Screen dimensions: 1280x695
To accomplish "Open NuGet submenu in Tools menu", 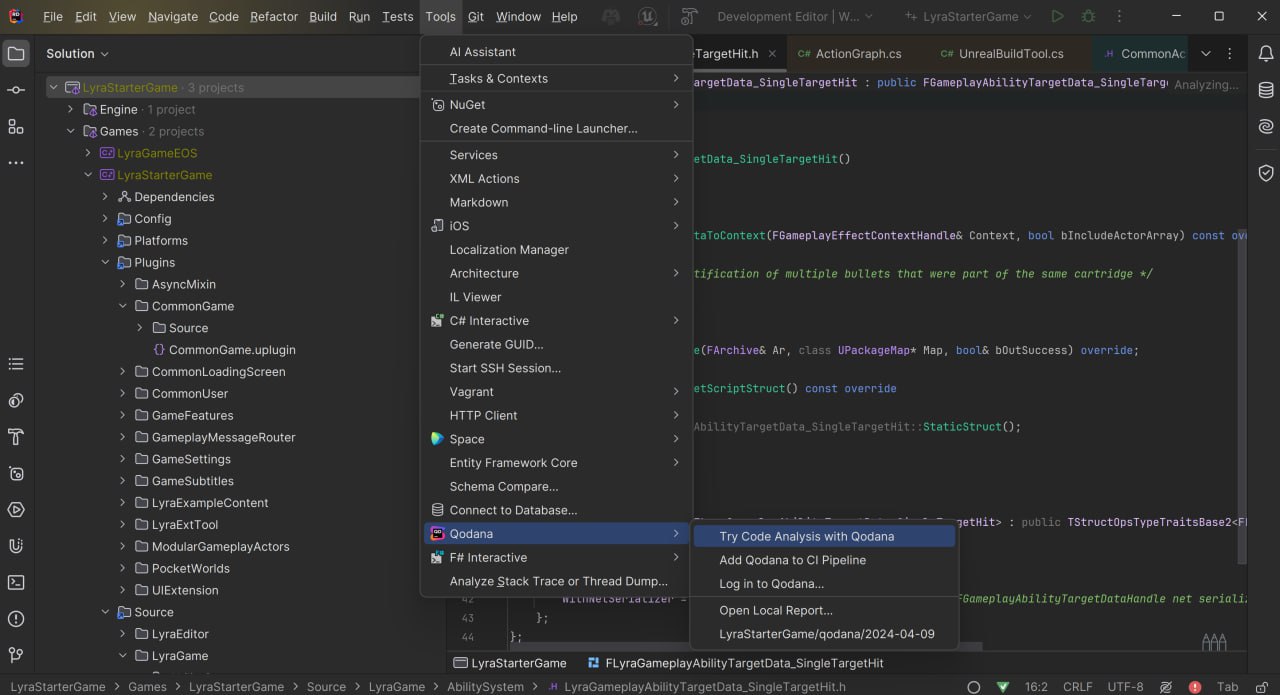I will [x=556, y=105].
